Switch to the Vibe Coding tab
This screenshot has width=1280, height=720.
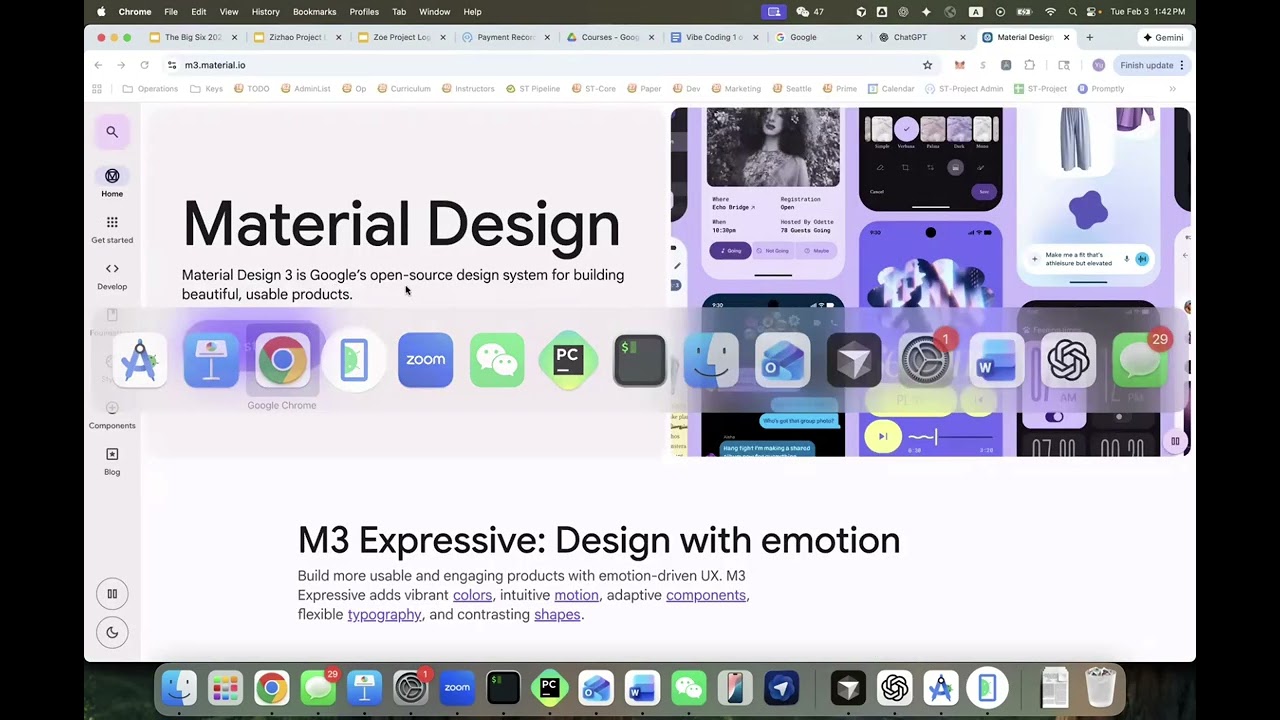[714, 37]
